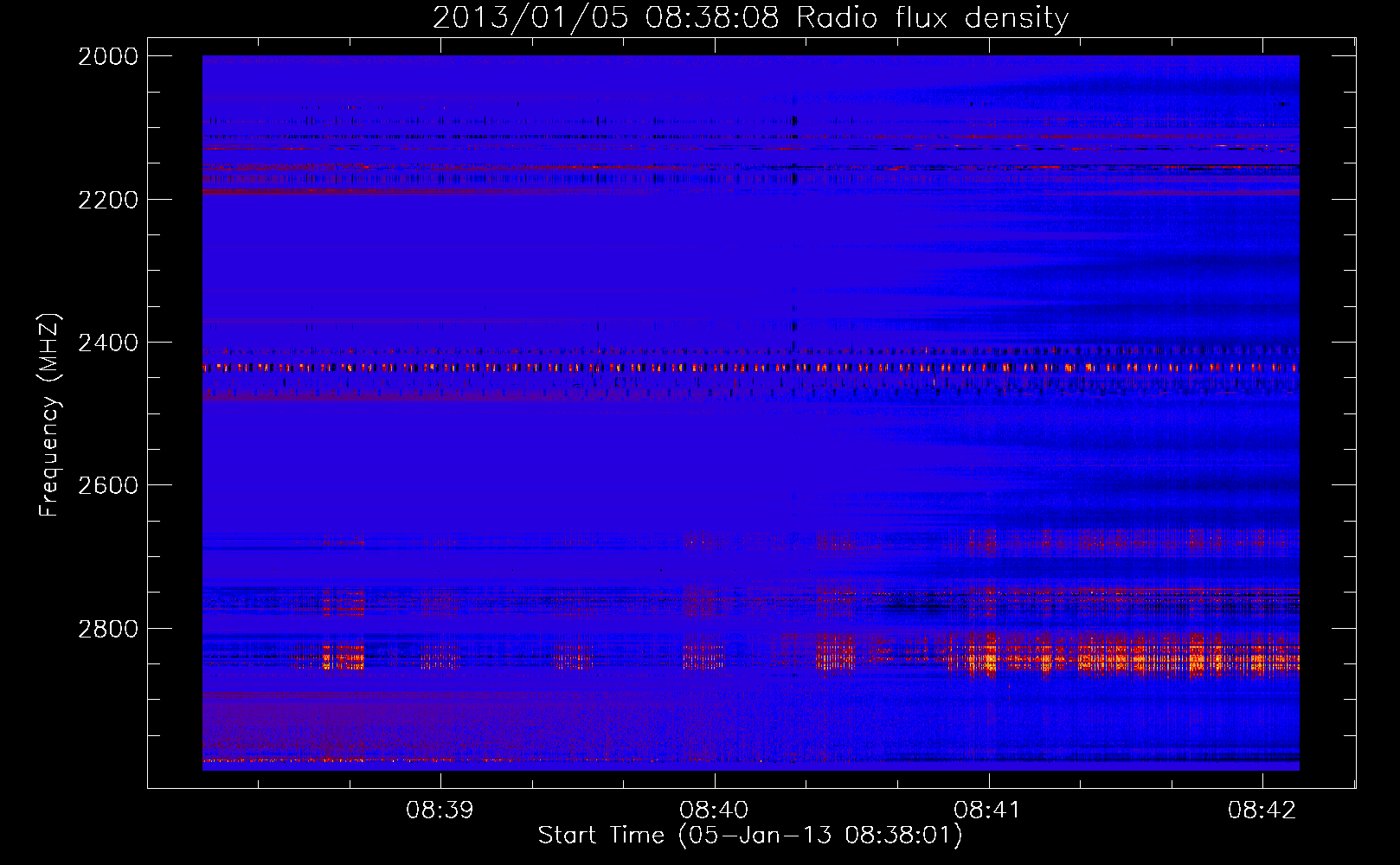The width and height of the screenshot is (1400, 865).
Task: Click the 08:41 time tick label
Action: pos(988,810)
